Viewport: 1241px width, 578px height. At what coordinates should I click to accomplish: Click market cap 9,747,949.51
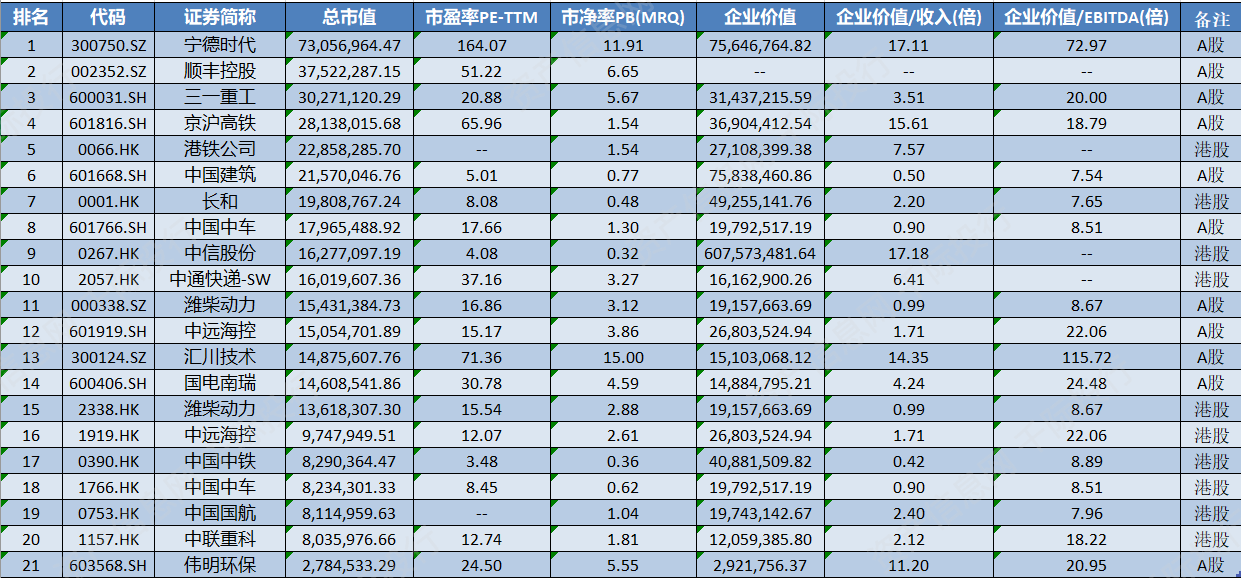[349, 435]
